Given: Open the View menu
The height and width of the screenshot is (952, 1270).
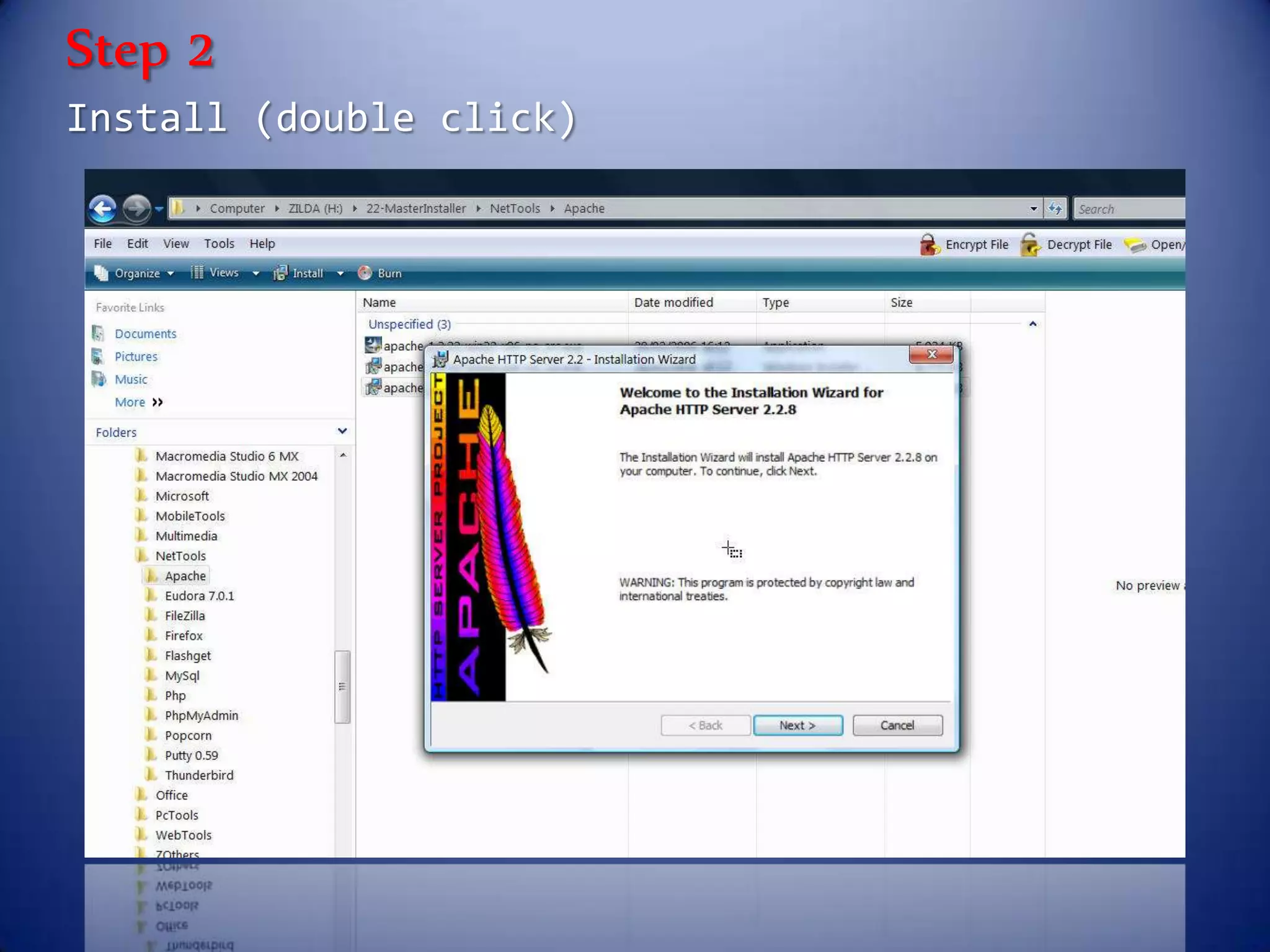Looking at the screenshot, I should coord(176,244).
